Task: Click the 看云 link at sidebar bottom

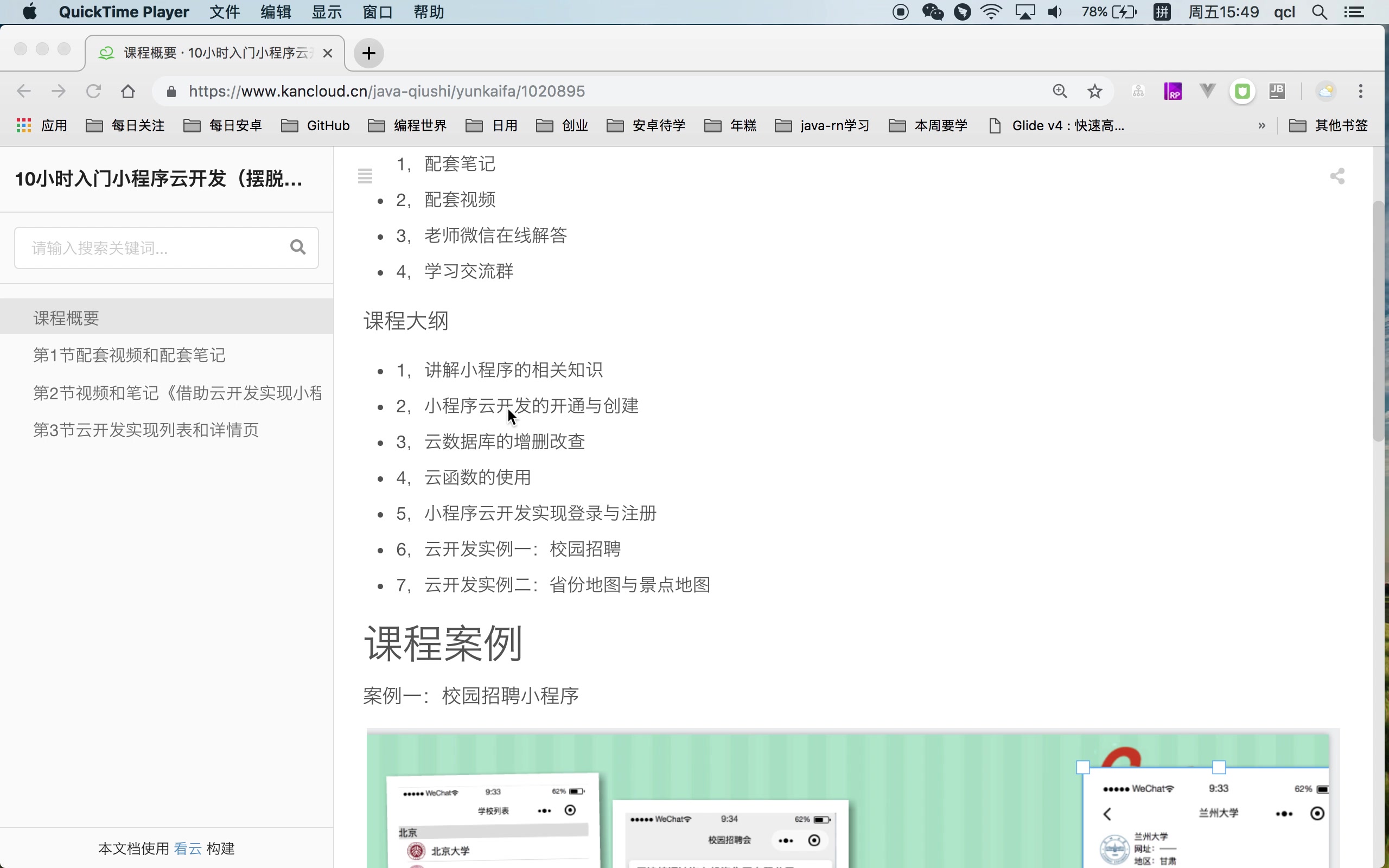Action: [187, 848]
